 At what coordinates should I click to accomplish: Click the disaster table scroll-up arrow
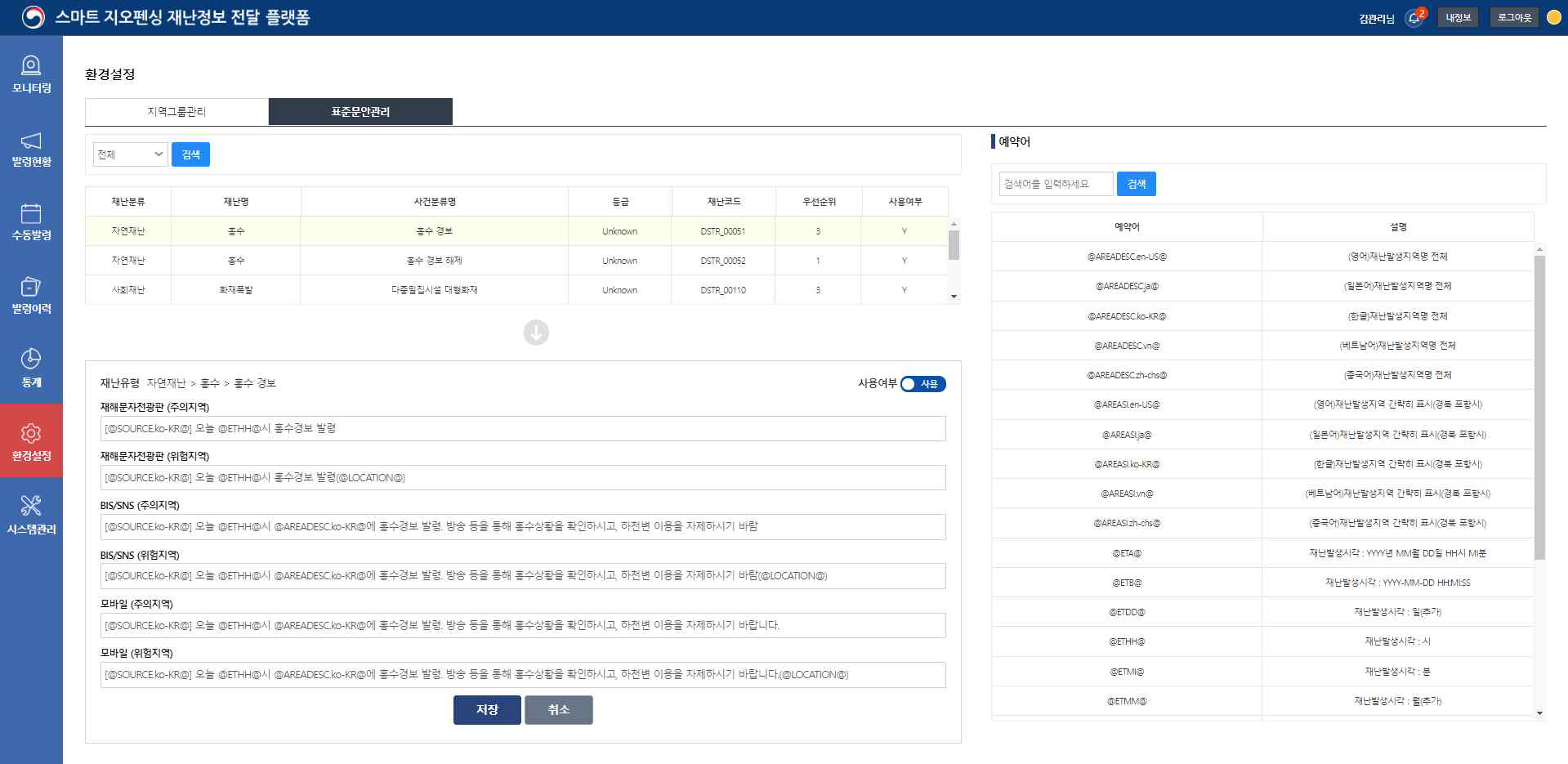click(x=954, y=224)
